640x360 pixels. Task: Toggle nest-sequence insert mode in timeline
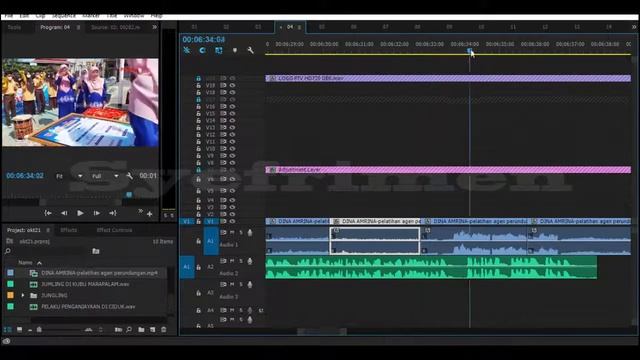tap(187, 50)
